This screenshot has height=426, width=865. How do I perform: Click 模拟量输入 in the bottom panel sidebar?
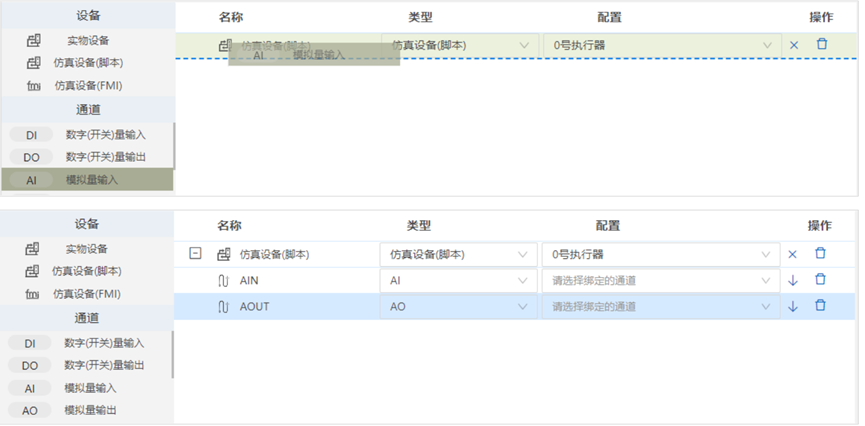pos(90,388)
